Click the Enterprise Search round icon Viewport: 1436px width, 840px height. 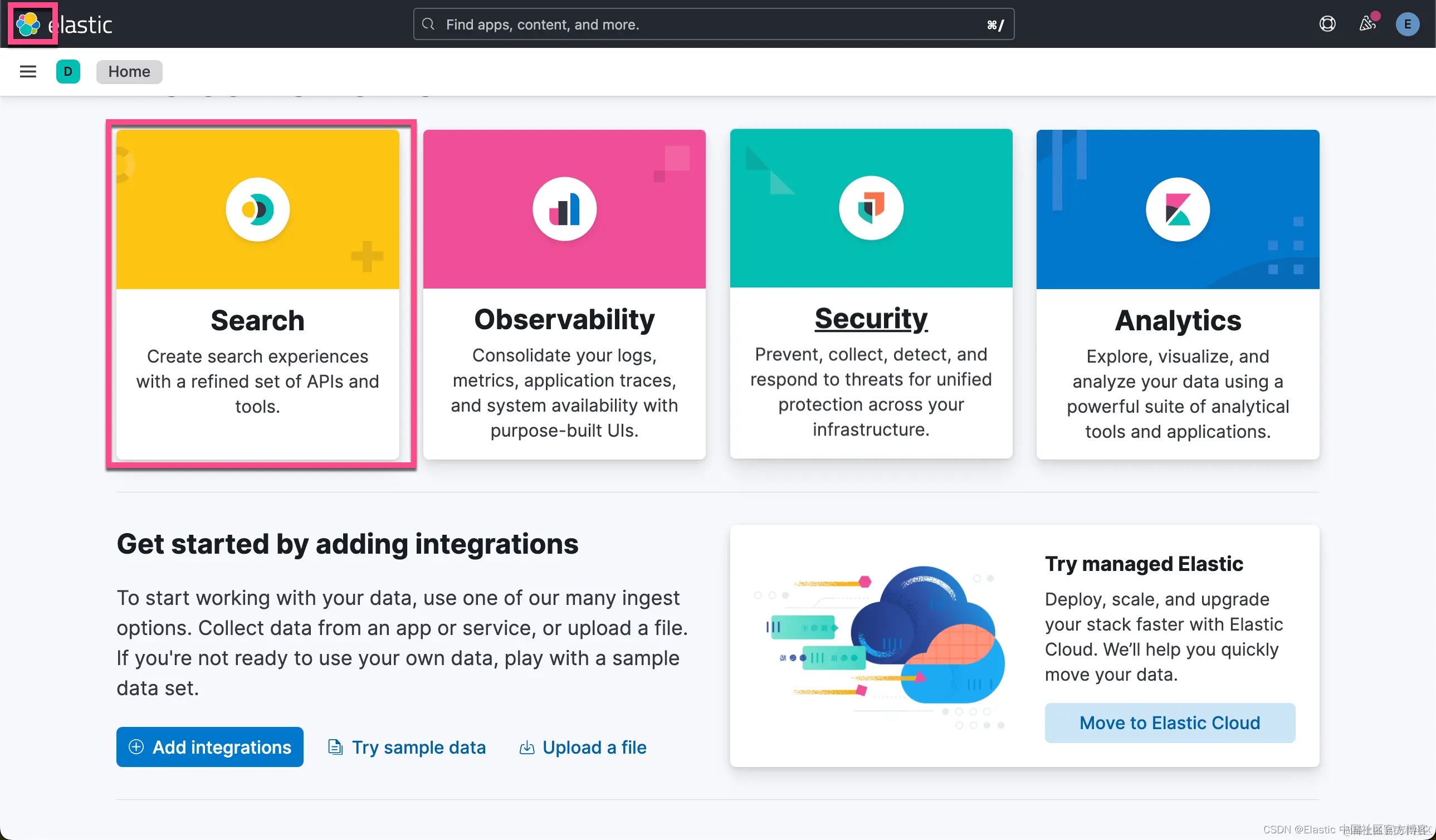coord(257,209)
